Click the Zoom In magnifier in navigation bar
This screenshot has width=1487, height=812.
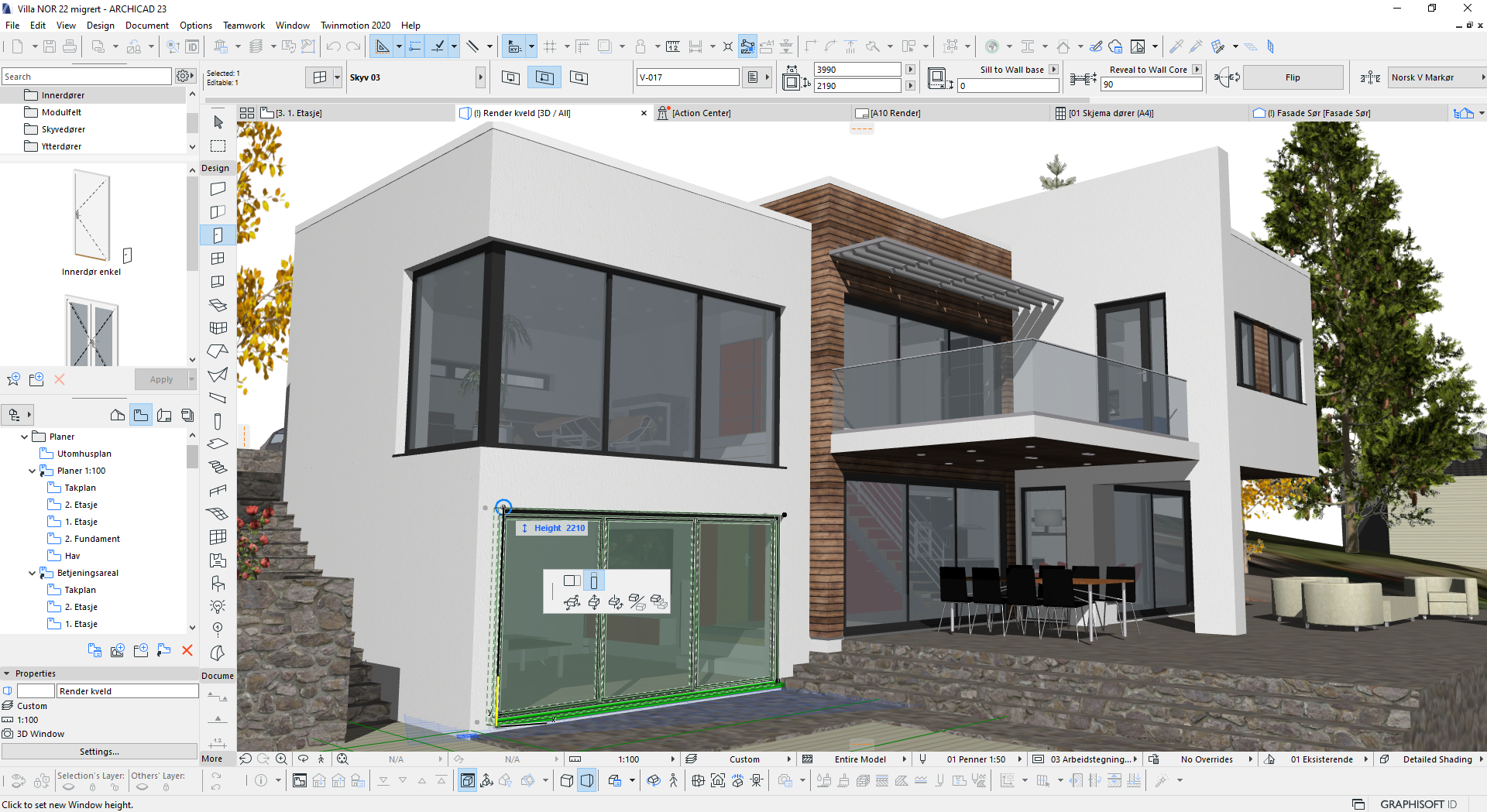pyautogui.click(x=282, y=759)
